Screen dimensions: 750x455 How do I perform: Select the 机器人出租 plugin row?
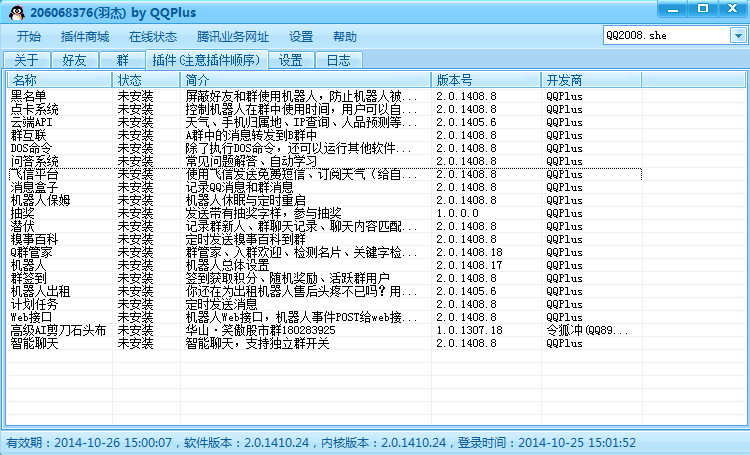coord(325,291)
